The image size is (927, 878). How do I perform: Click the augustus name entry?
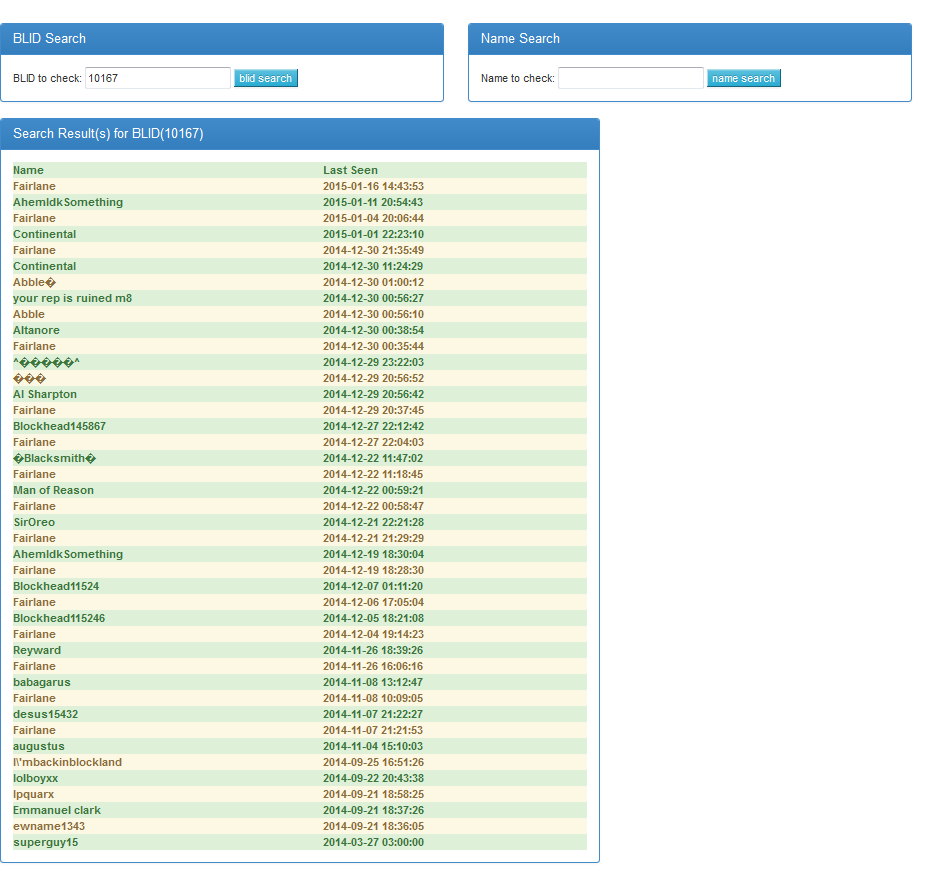pyautogui.click(x=38, y=746)
